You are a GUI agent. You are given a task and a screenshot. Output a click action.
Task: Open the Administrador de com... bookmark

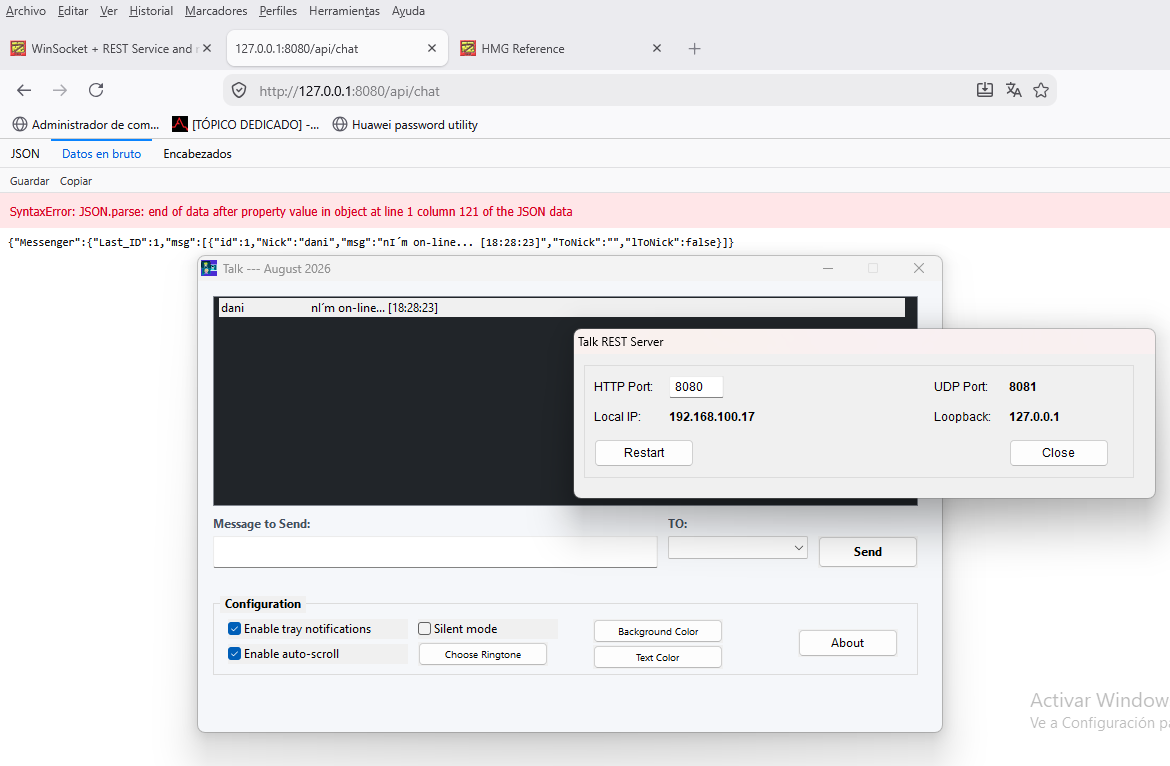click(x=86, y=125)
